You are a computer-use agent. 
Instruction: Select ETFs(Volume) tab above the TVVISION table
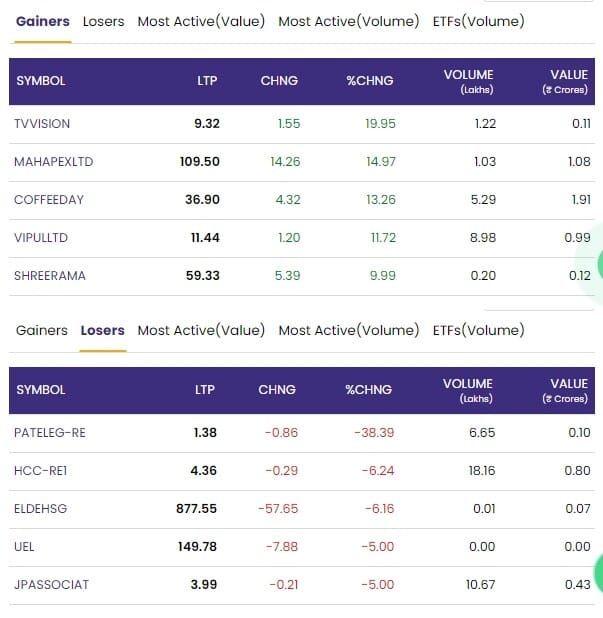pos(478,21)
